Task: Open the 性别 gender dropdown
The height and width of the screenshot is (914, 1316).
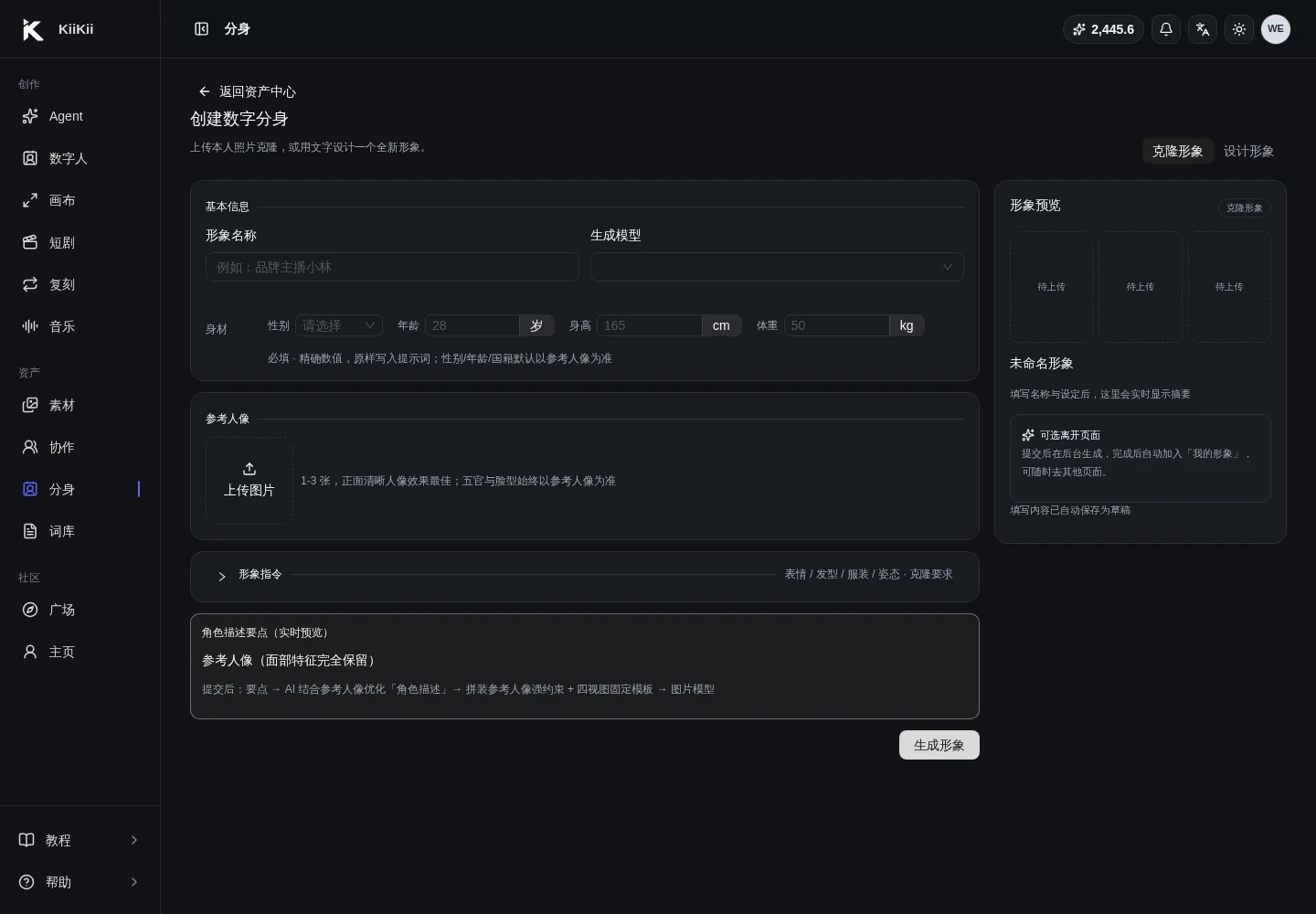Action: pyautogui.click(x=339, y=325)
